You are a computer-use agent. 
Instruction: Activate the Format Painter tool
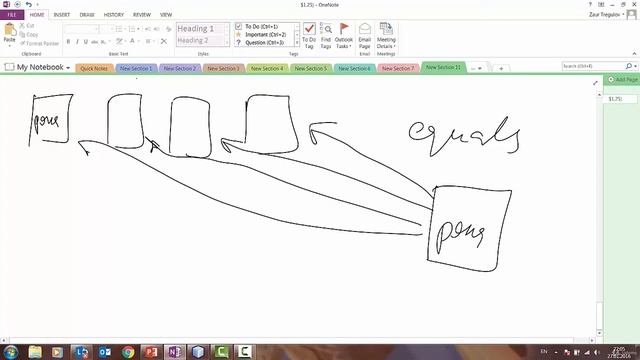[x=40, y=43]
